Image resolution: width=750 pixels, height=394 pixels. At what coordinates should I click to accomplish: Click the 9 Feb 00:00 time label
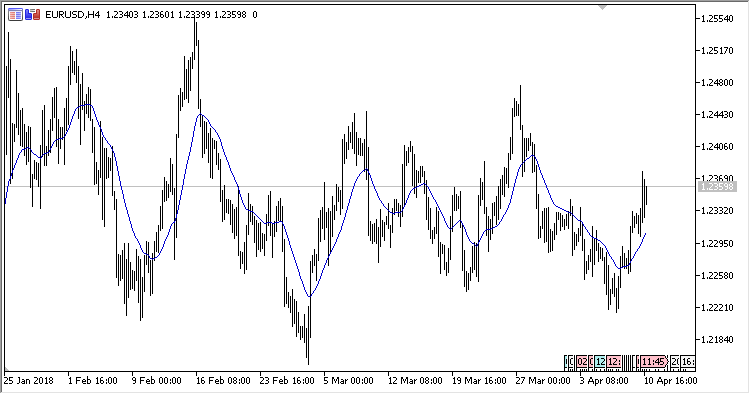click(x=157, y=381)
